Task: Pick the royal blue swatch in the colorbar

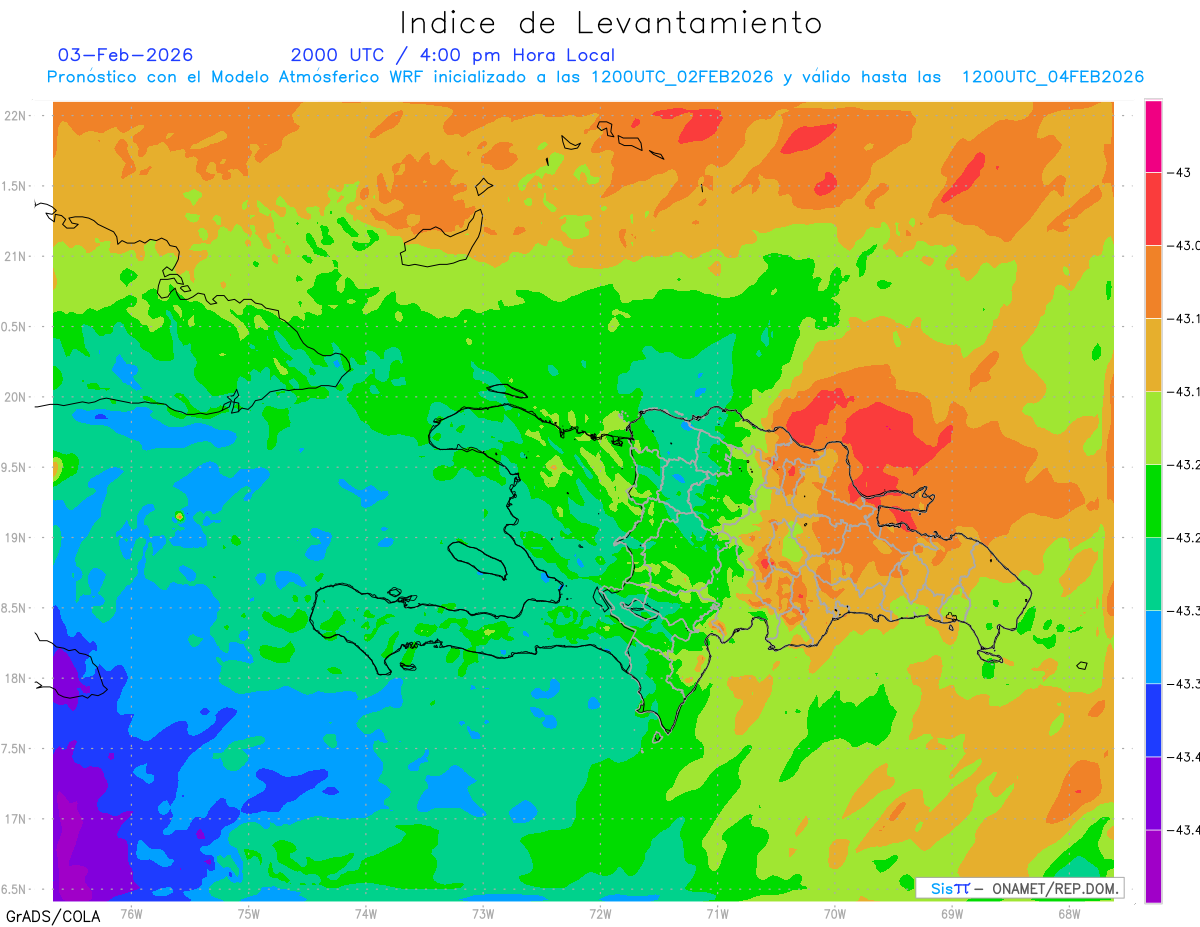Action: 1153,720
